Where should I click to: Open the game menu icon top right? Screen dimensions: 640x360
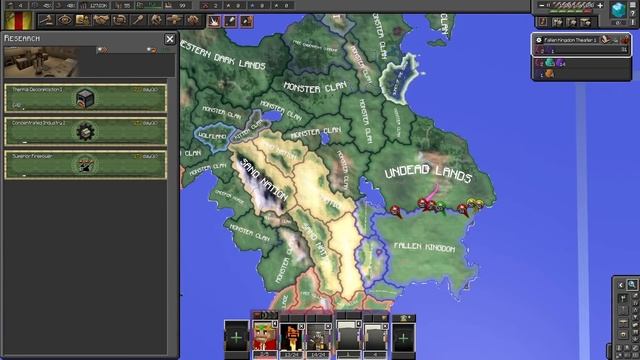633,5
